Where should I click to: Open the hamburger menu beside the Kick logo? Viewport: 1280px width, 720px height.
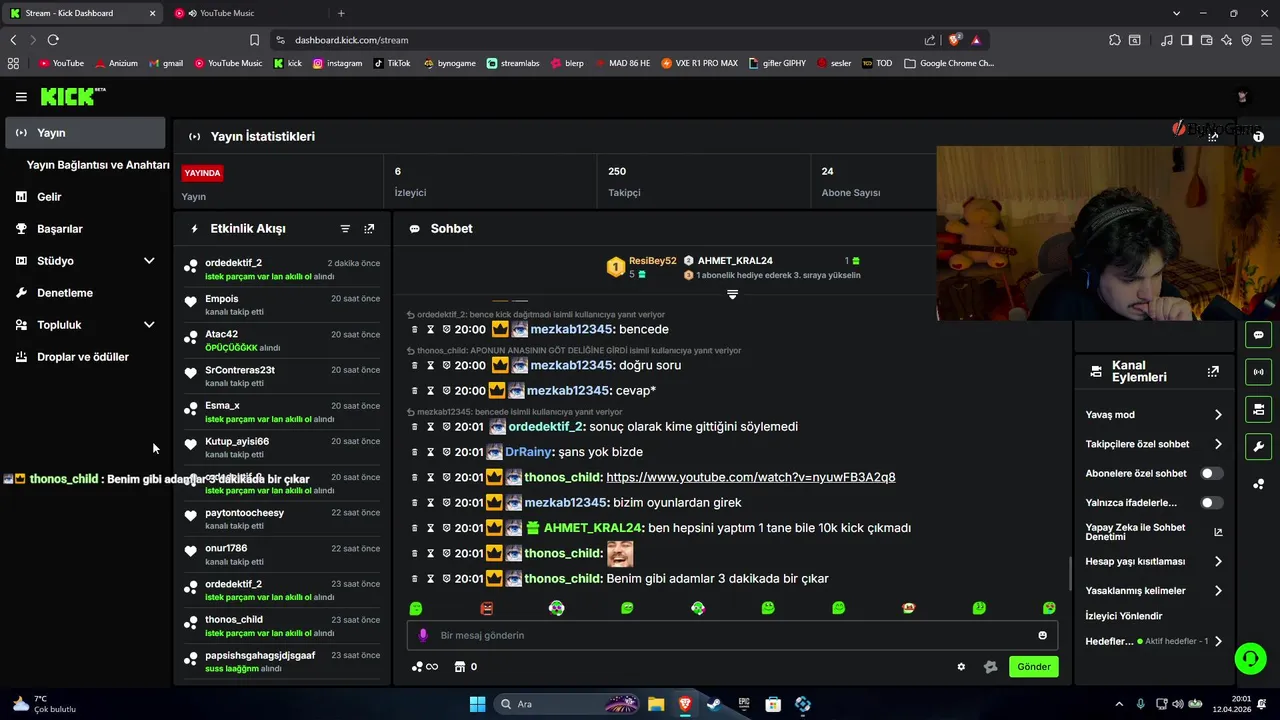coord(21,97)
